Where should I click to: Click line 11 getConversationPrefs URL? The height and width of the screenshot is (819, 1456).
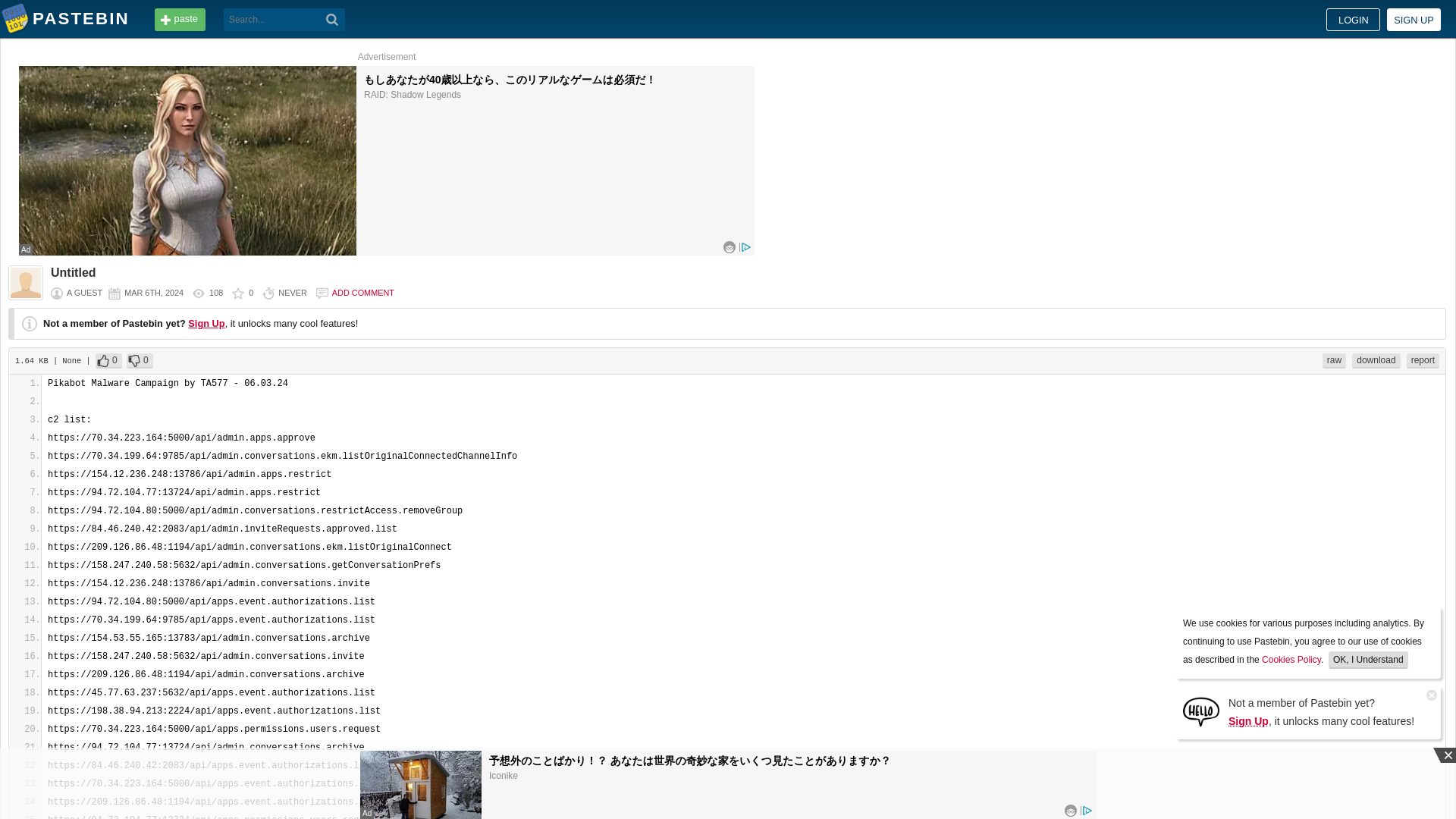point(244,566)
